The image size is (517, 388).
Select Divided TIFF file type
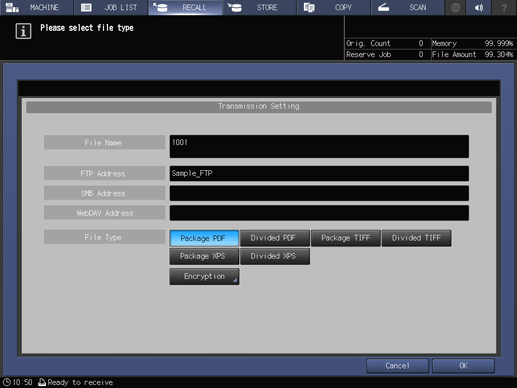pyautogui.click(x=416, y=238)
